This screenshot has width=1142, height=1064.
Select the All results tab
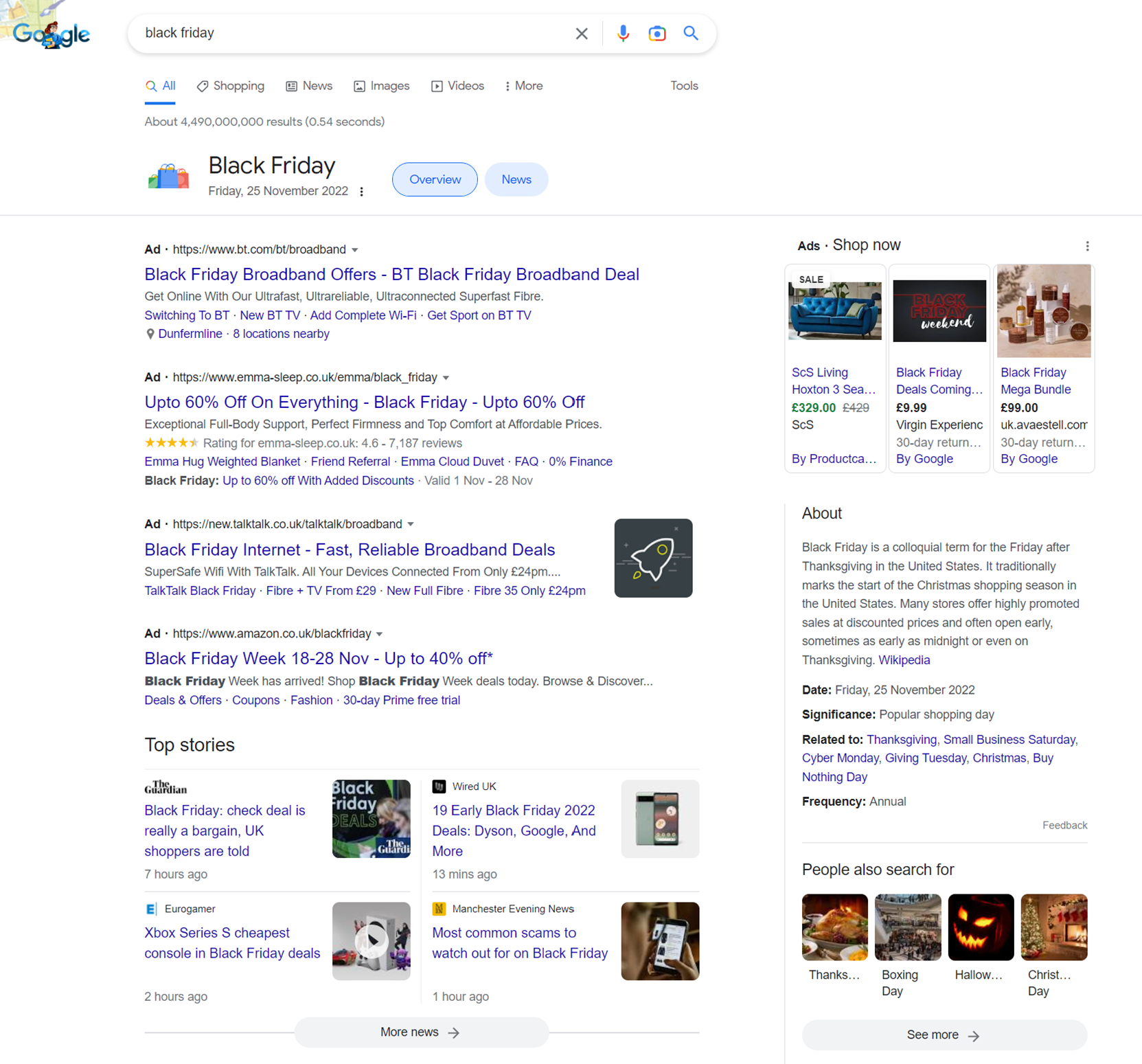coord(160,86)
